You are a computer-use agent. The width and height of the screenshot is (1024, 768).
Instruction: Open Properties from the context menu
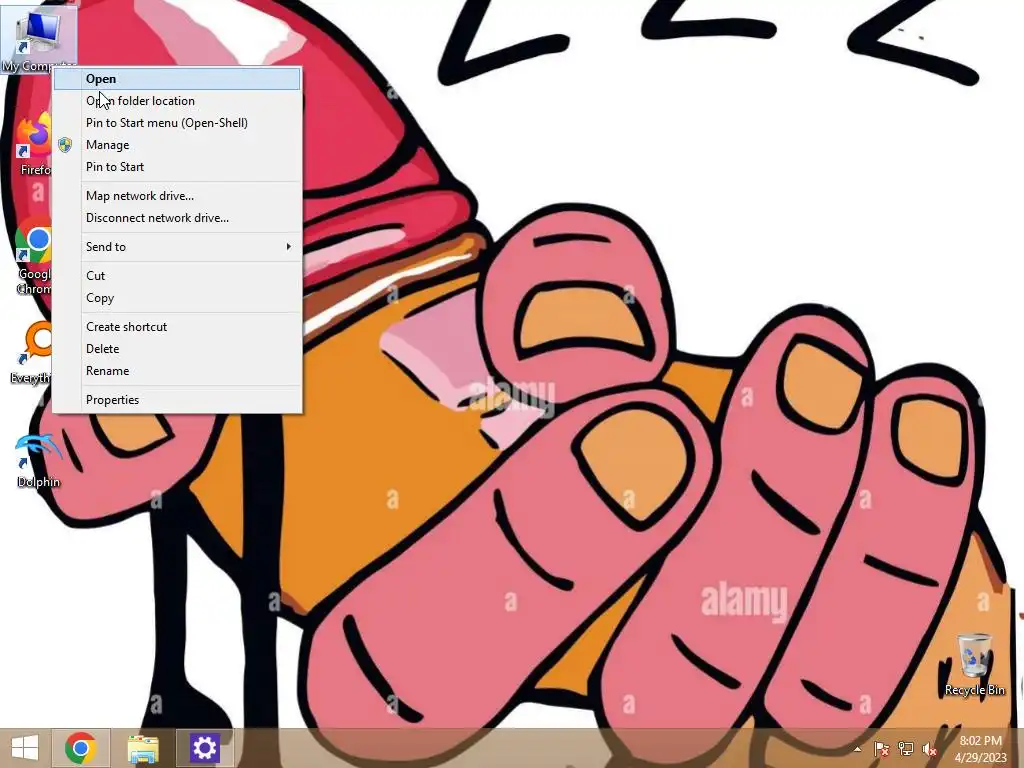[177, 400]
